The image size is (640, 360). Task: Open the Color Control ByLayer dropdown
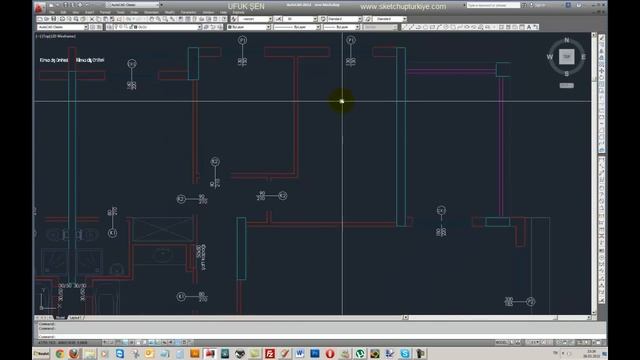(249, 27)
